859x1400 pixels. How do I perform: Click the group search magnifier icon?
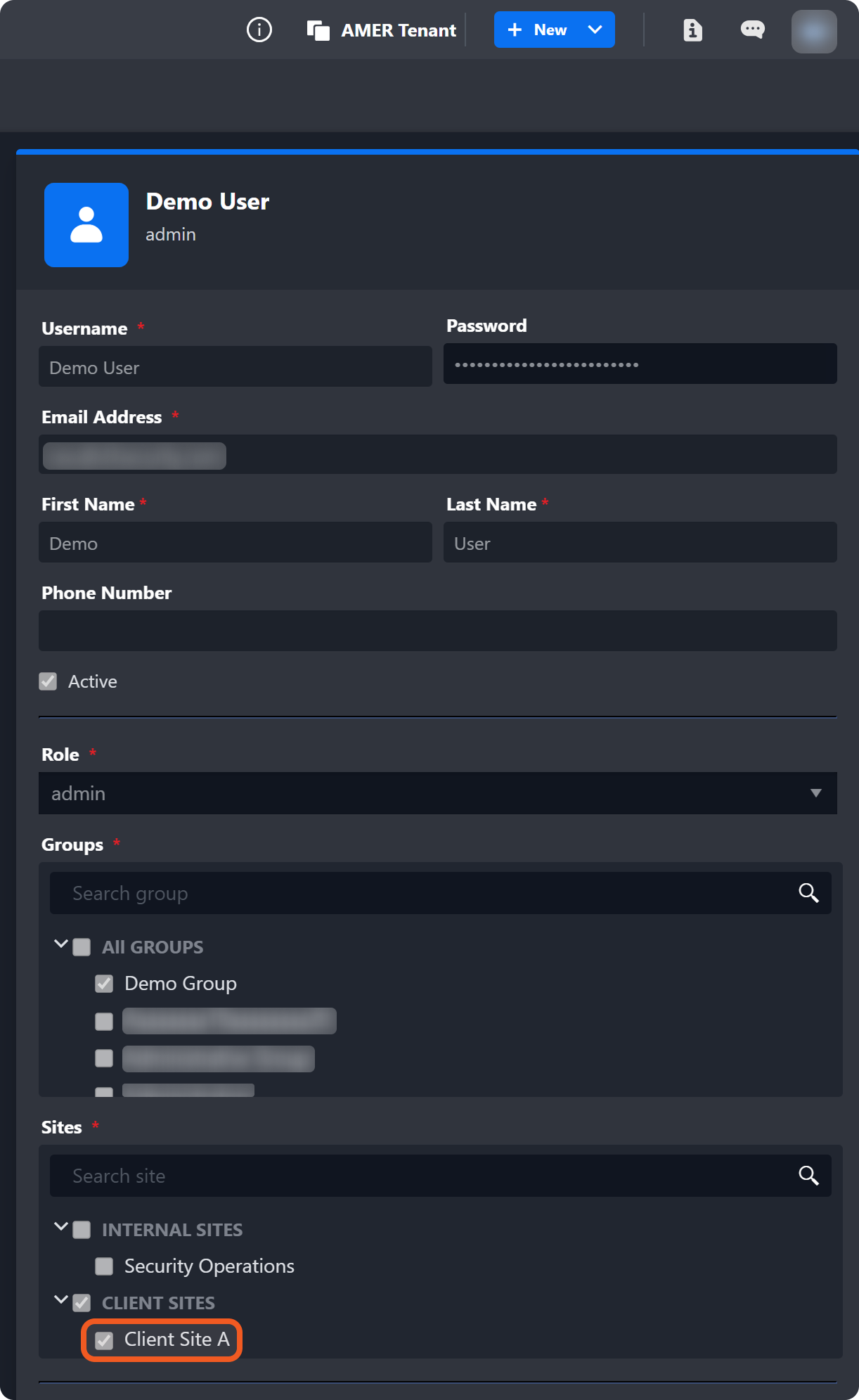(808, 893)
